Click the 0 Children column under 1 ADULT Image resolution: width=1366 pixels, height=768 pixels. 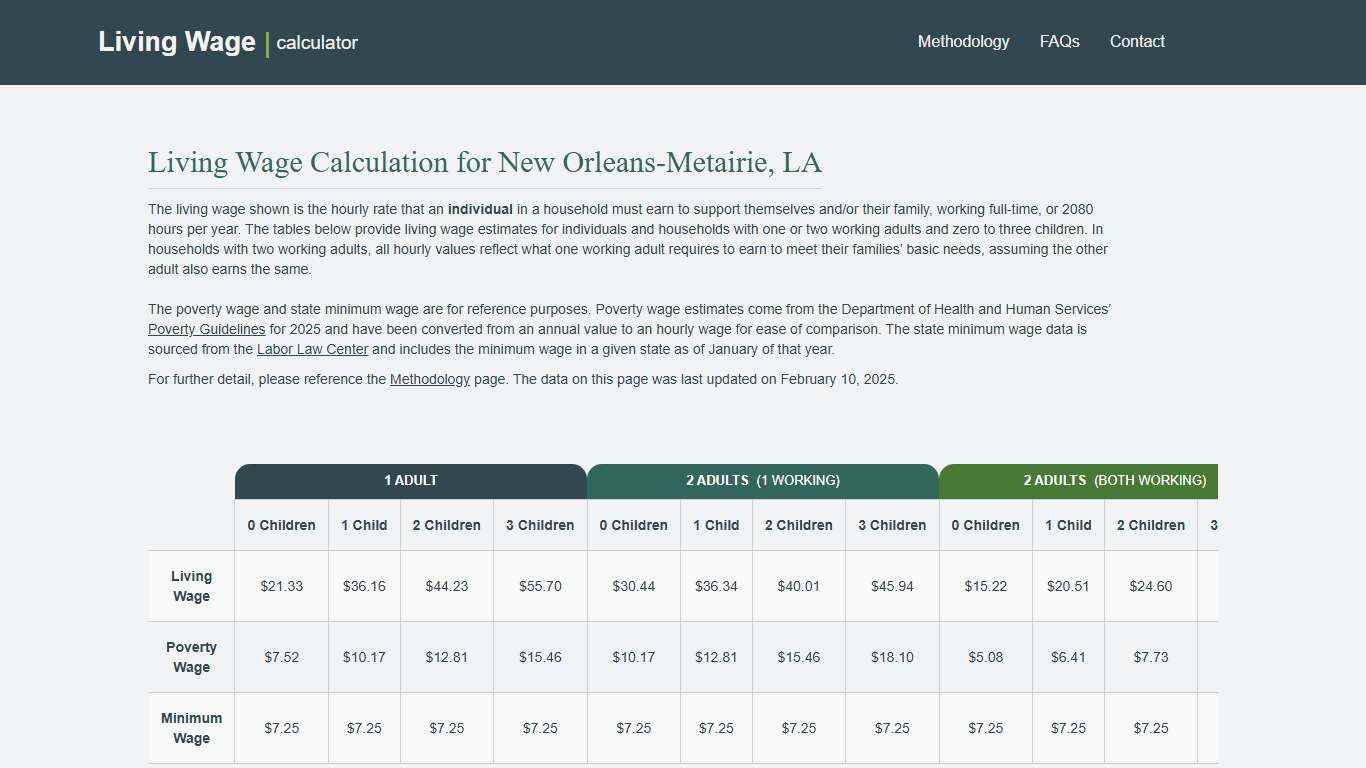point(281,525)
